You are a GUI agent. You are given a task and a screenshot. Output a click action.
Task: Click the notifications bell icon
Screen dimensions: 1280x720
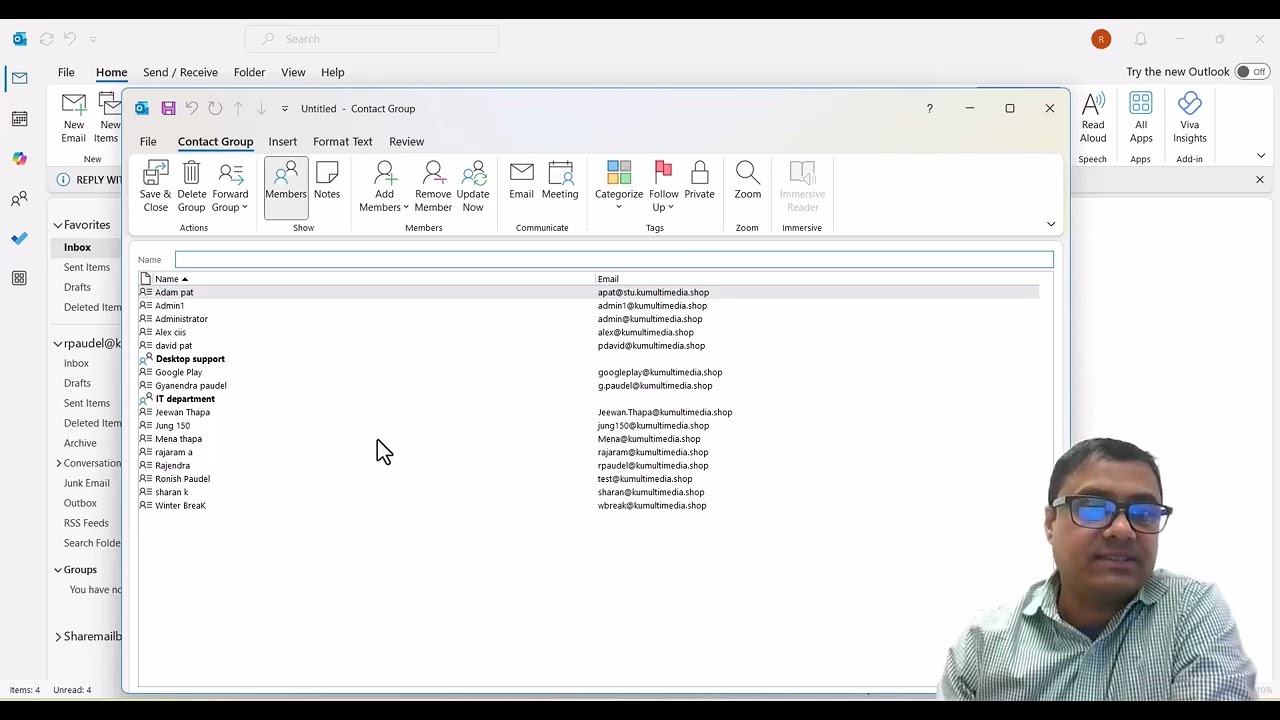[1140, 39]
